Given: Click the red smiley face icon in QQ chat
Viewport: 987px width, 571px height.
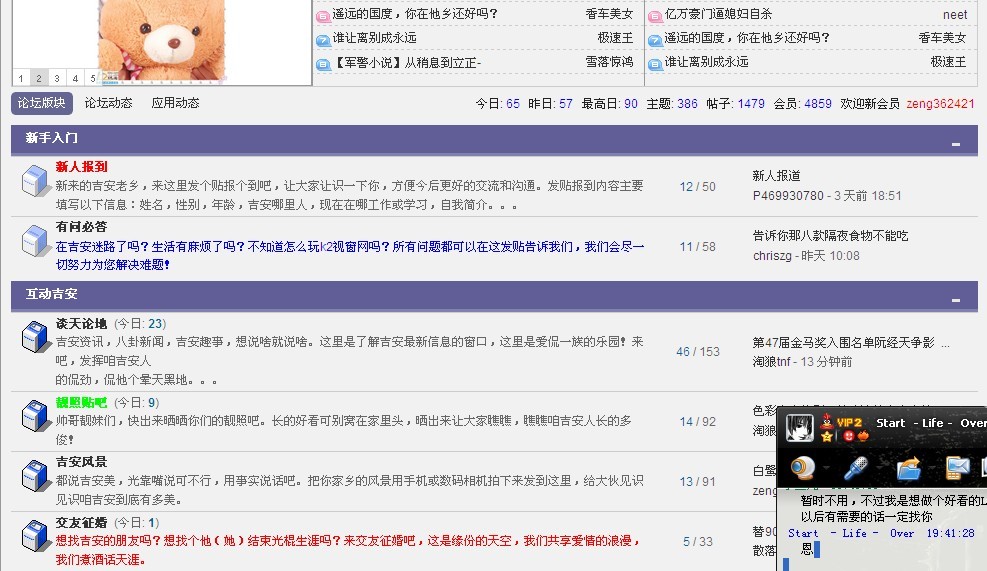Looking at the screenshot, I should click(849, 436).
